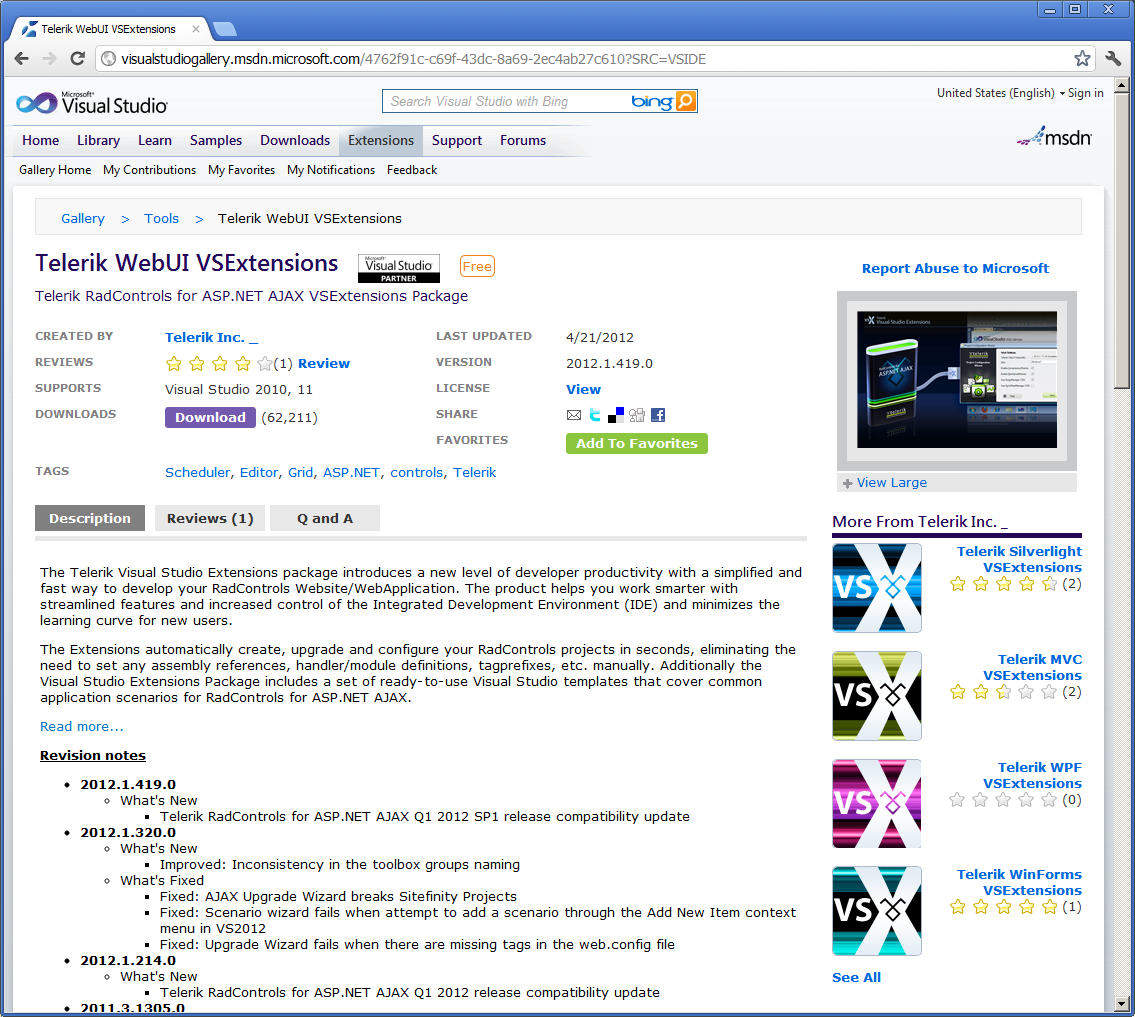Click the browser forward arrow
This screenshot has width=1135, height=1017.
coord(49,59)
